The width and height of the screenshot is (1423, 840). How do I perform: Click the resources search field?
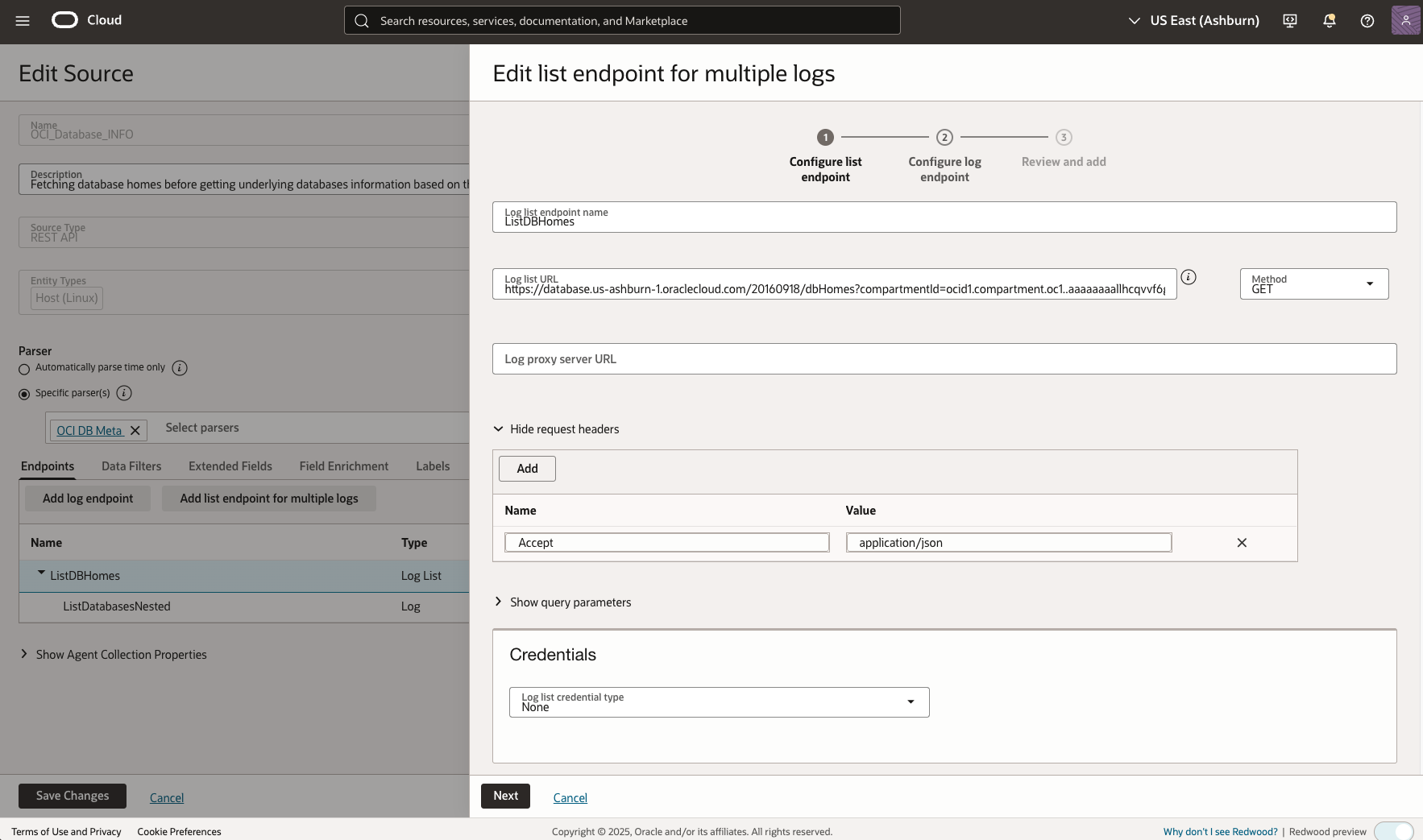(620, 20)
